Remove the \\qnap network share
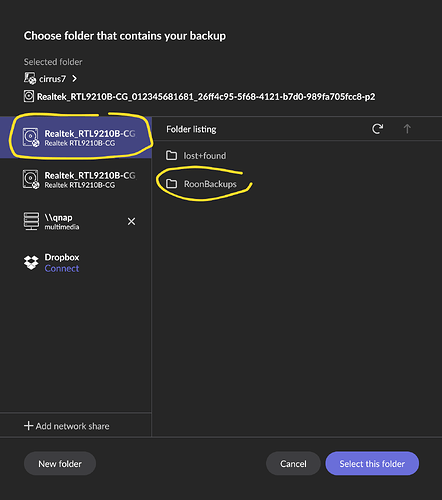The image size is (442, 500). (131, 221)
